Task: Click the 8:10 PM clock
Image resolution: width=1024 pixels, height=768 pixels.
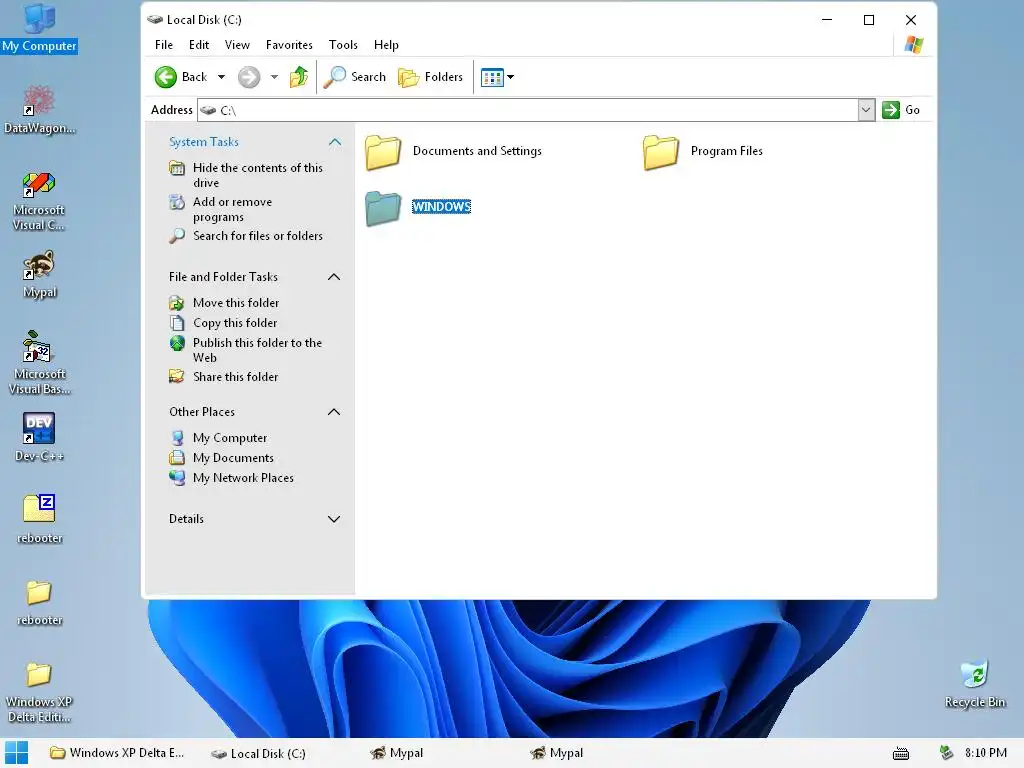Action: pos(985,753)
